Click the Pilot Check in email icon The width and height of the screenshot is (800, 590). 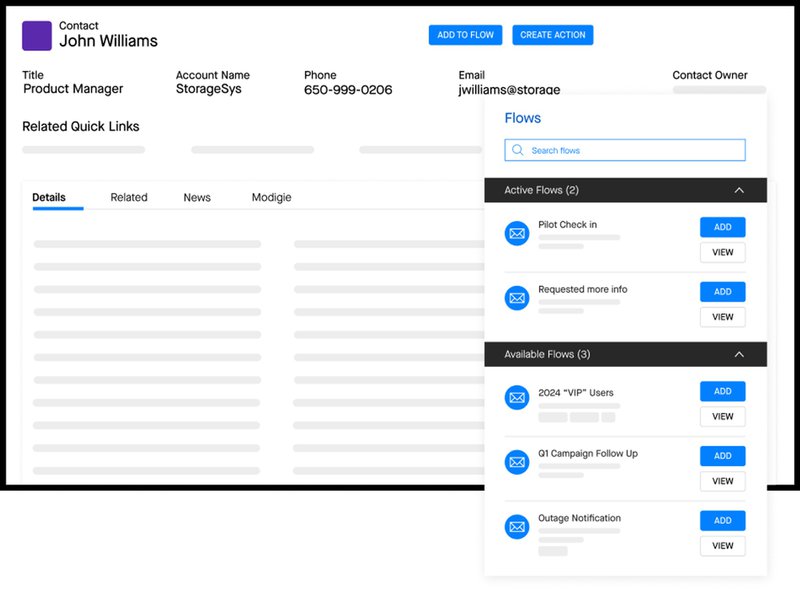pyautogui.click(x=517, y=233)
